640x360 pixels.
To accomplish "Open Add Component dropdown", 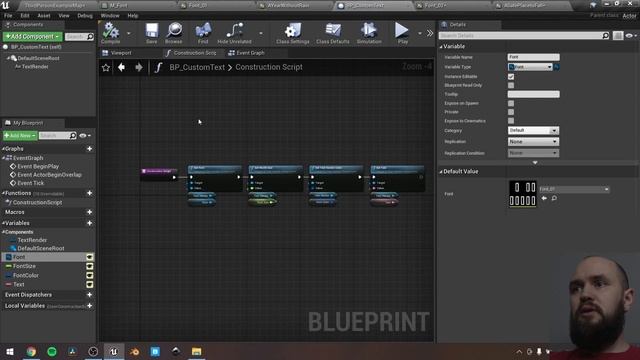I will 33,37.
